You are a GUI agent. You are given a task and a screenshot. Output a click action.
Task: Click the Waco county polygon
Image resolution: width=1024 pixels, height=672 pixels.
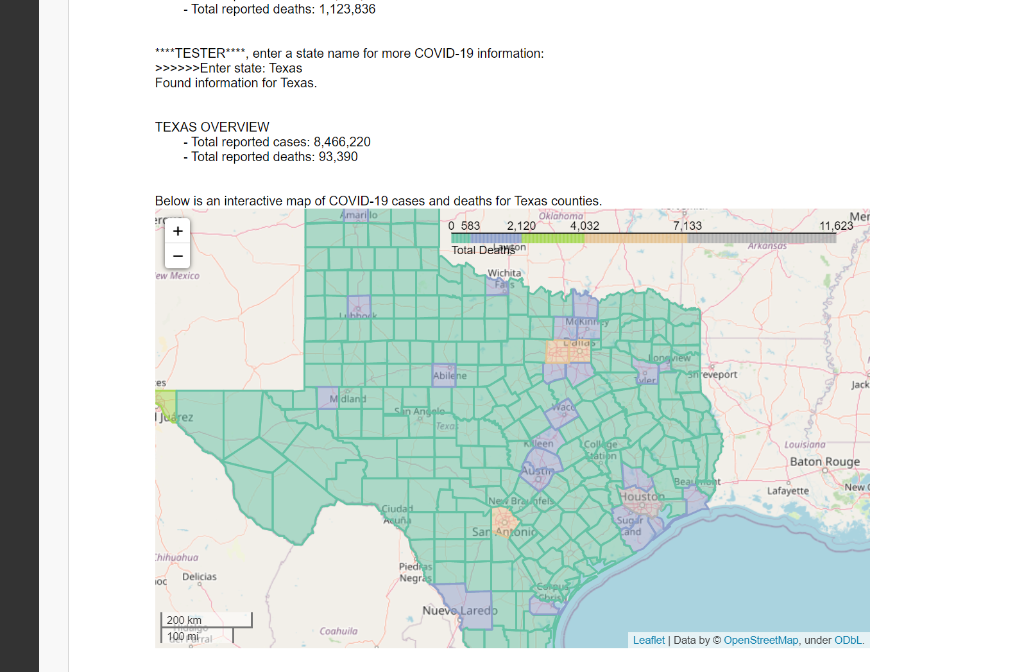point(562,414)
